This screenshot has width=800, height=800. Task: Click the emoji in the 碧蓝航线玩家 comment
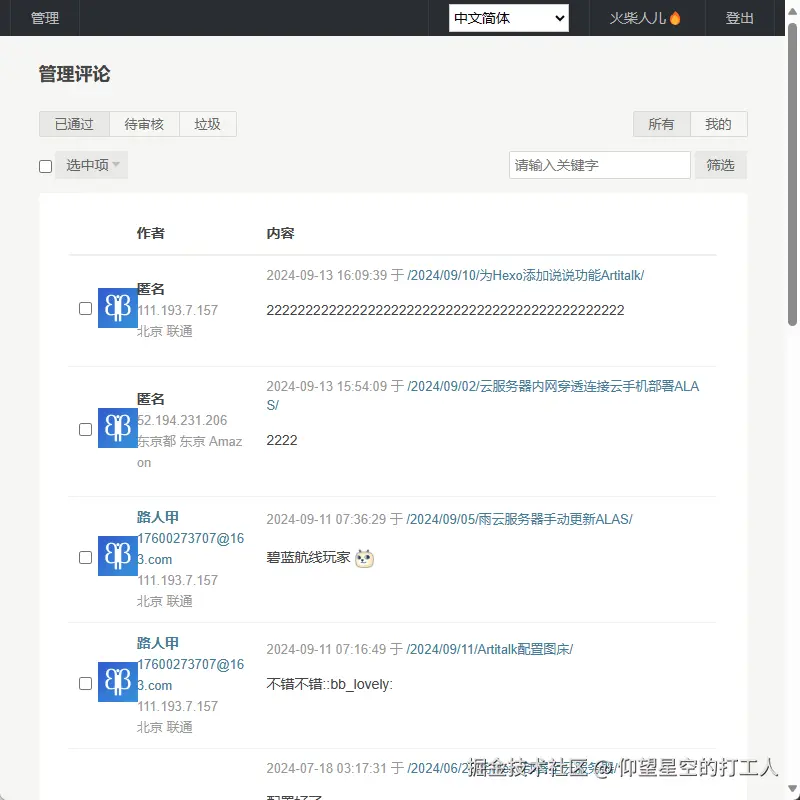click(x=364, y=558)
